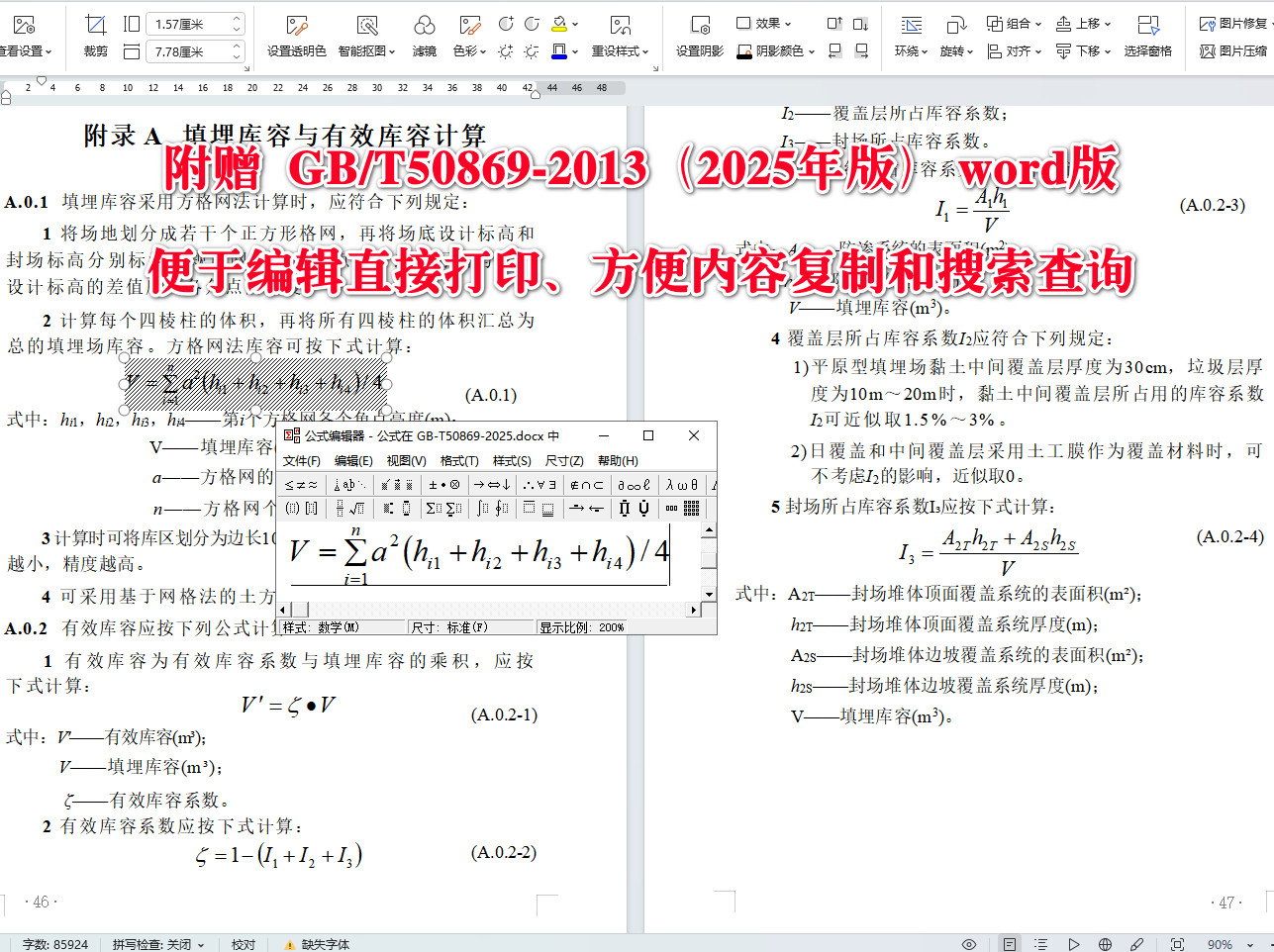Click the 图片修复 (Picture Repair) button
1274x952 pixels.
(x=1238, y=23)
